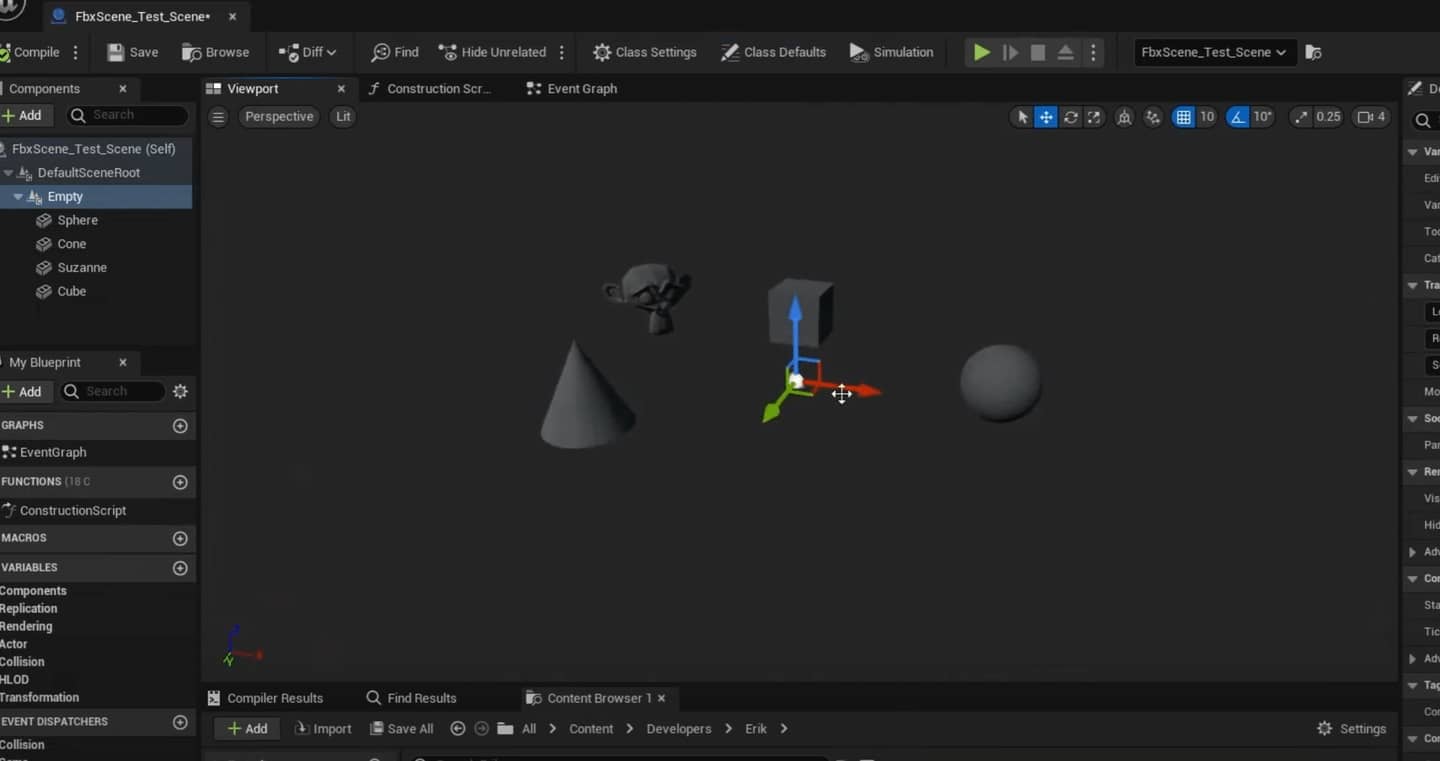Click the Compile button
The width and height of the screenshot is (1440, 761).
pos(30,52)
